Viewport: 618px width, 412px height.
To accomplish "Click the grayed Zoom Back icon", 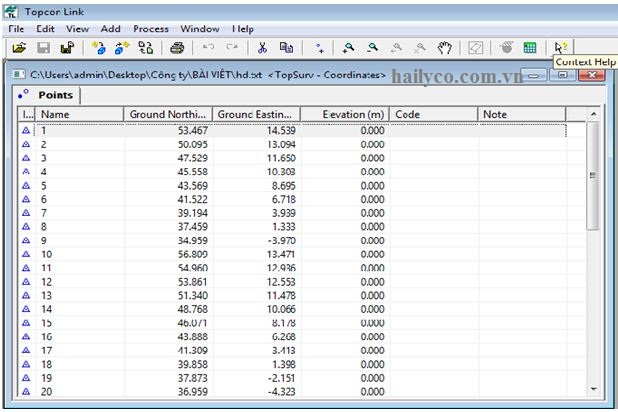I will coord(396,48).
